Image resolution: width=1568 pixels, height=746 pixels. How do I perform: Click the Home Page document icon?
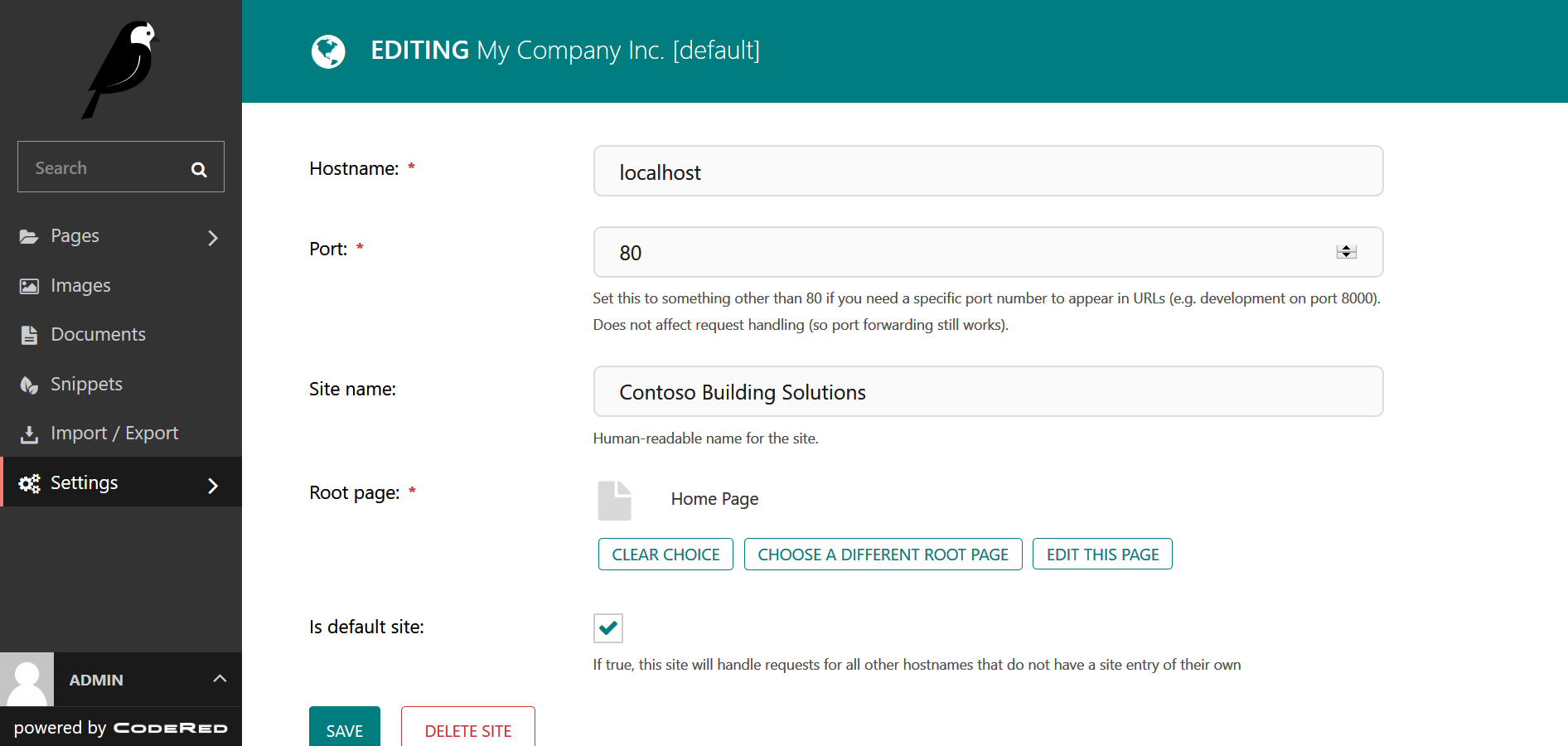614,500
